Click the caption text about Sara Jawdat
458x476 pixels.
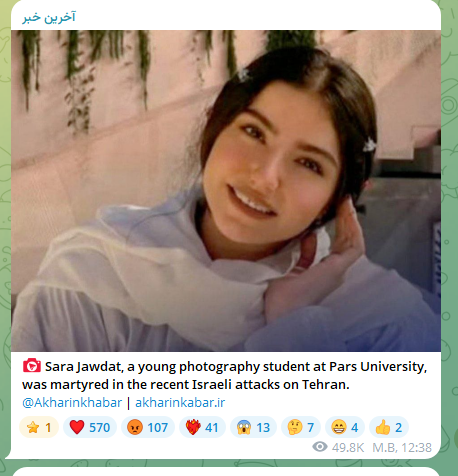point(225,376)
